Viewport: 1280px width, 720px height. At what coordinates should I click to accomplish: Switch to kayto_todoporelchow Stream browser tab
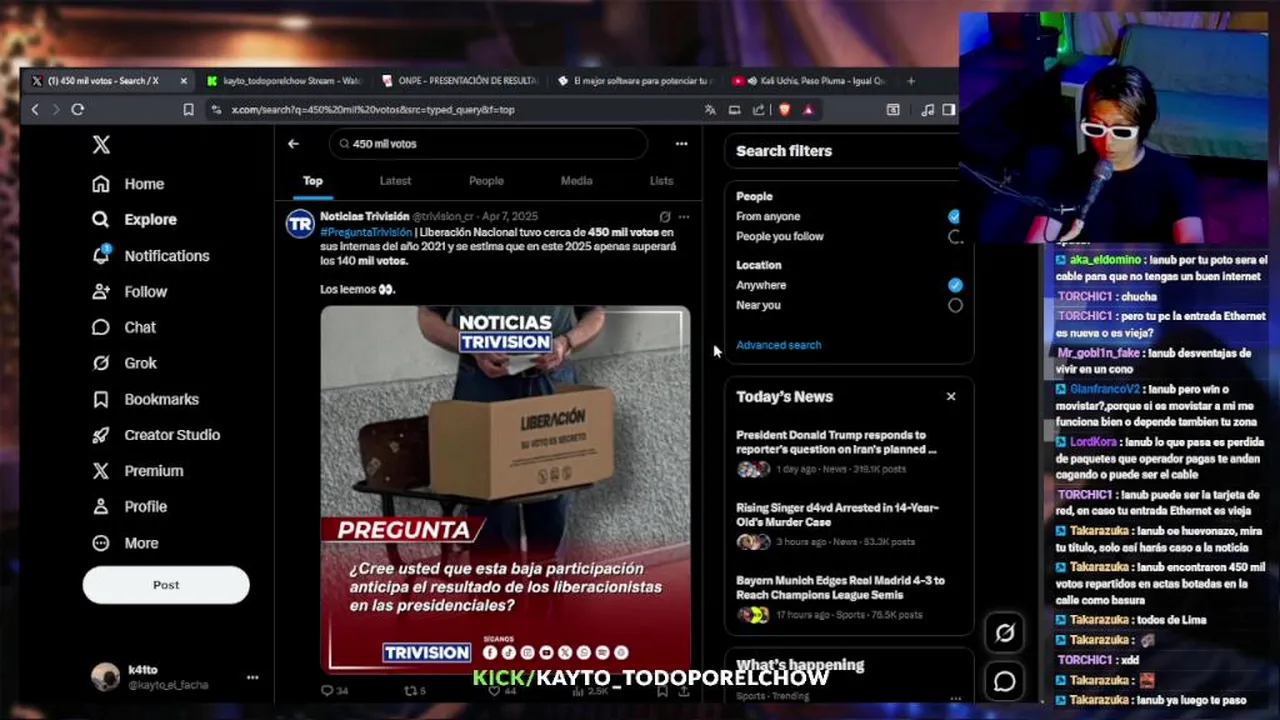point(284,81)
